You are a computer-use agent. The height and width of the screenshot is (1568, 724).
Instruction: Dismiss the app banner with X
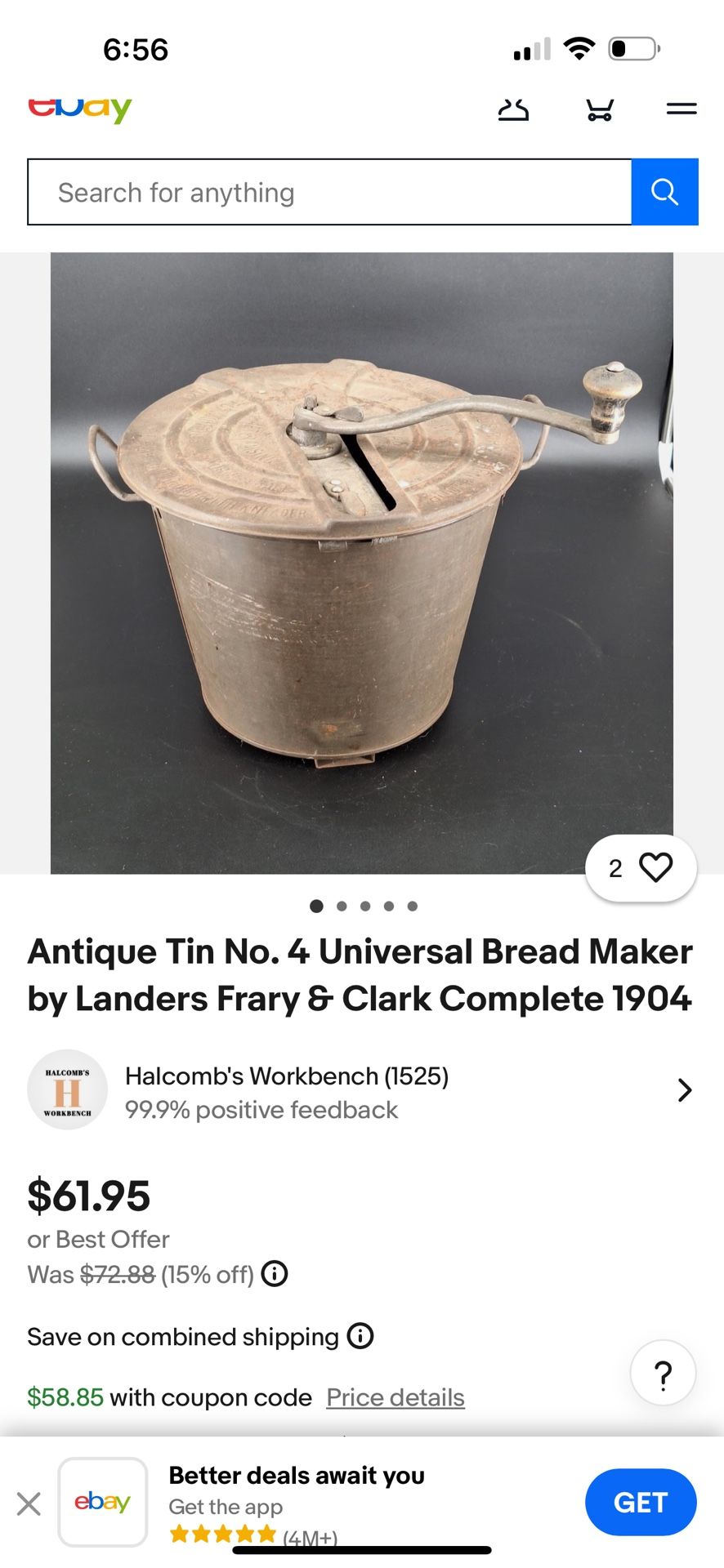tap(29, 1503)
